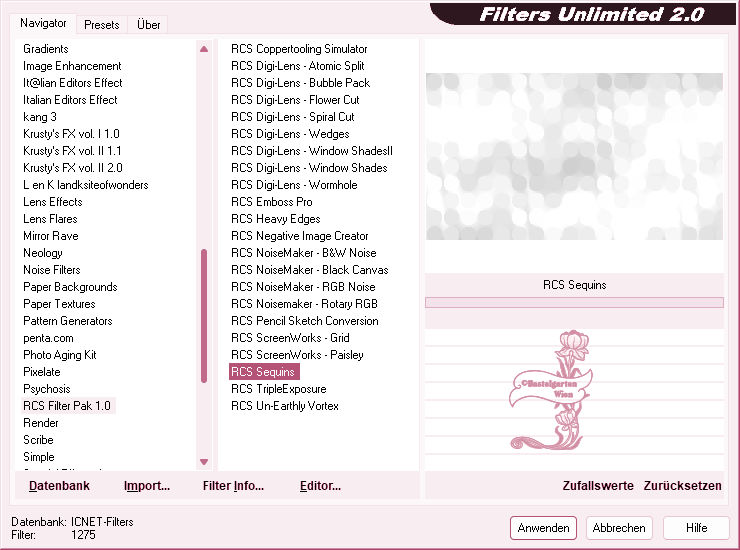Choose RCS NoiseMaker - Black Canvas
The image size is (740, 550).
pos(310,270)
